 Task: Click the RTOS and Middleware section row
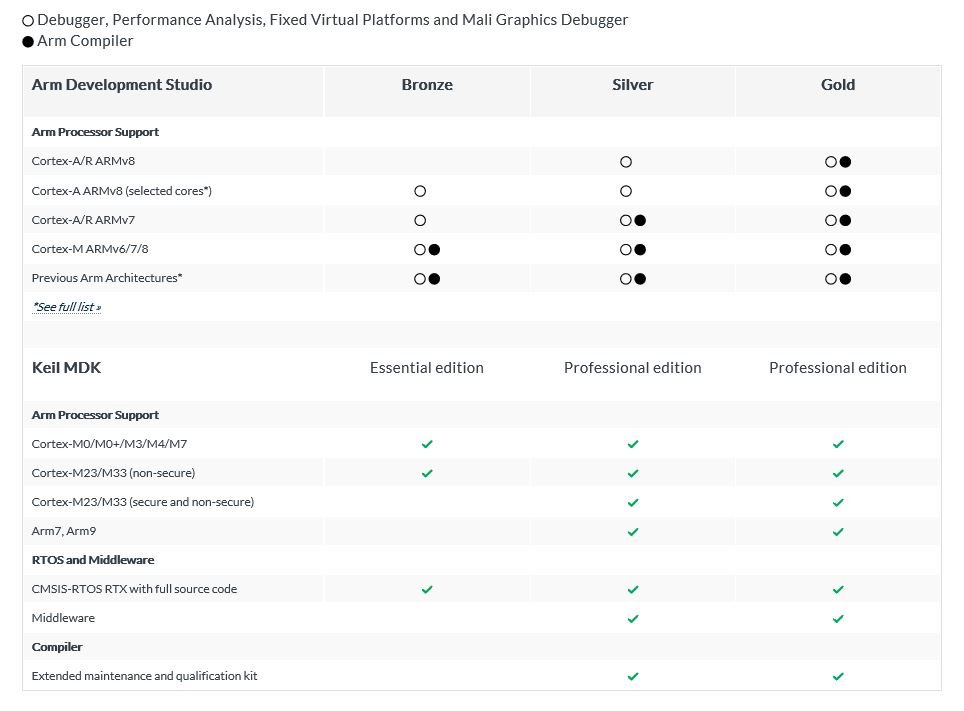(93, 560)
